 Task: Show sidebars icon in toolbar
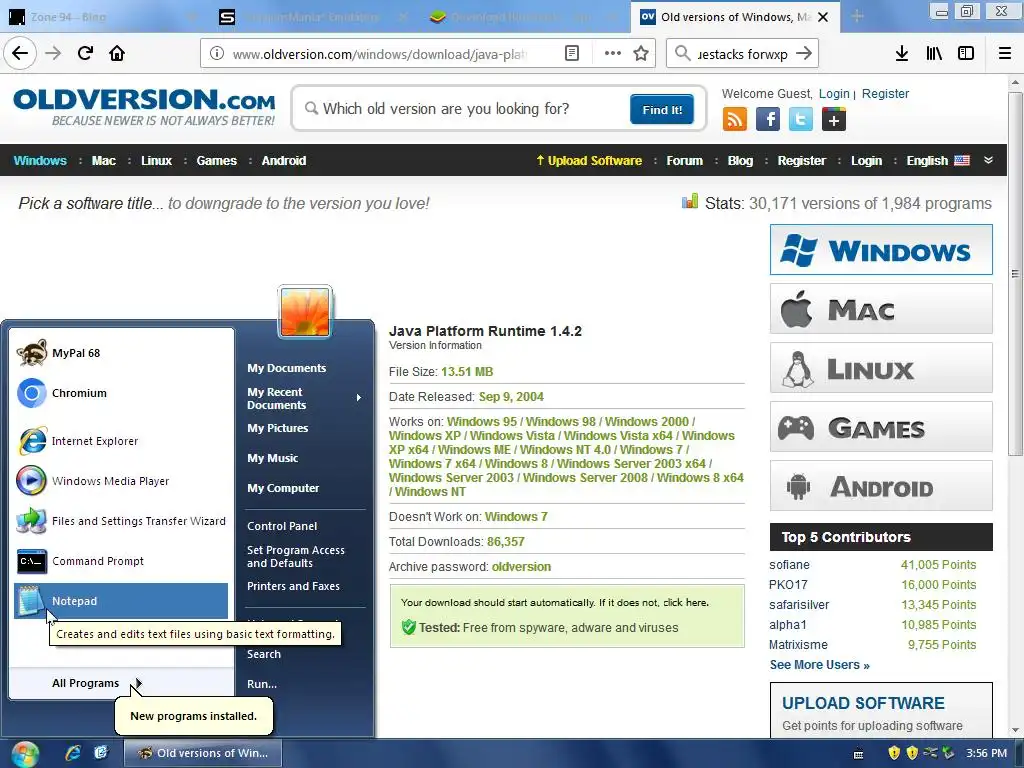[966, 54]
